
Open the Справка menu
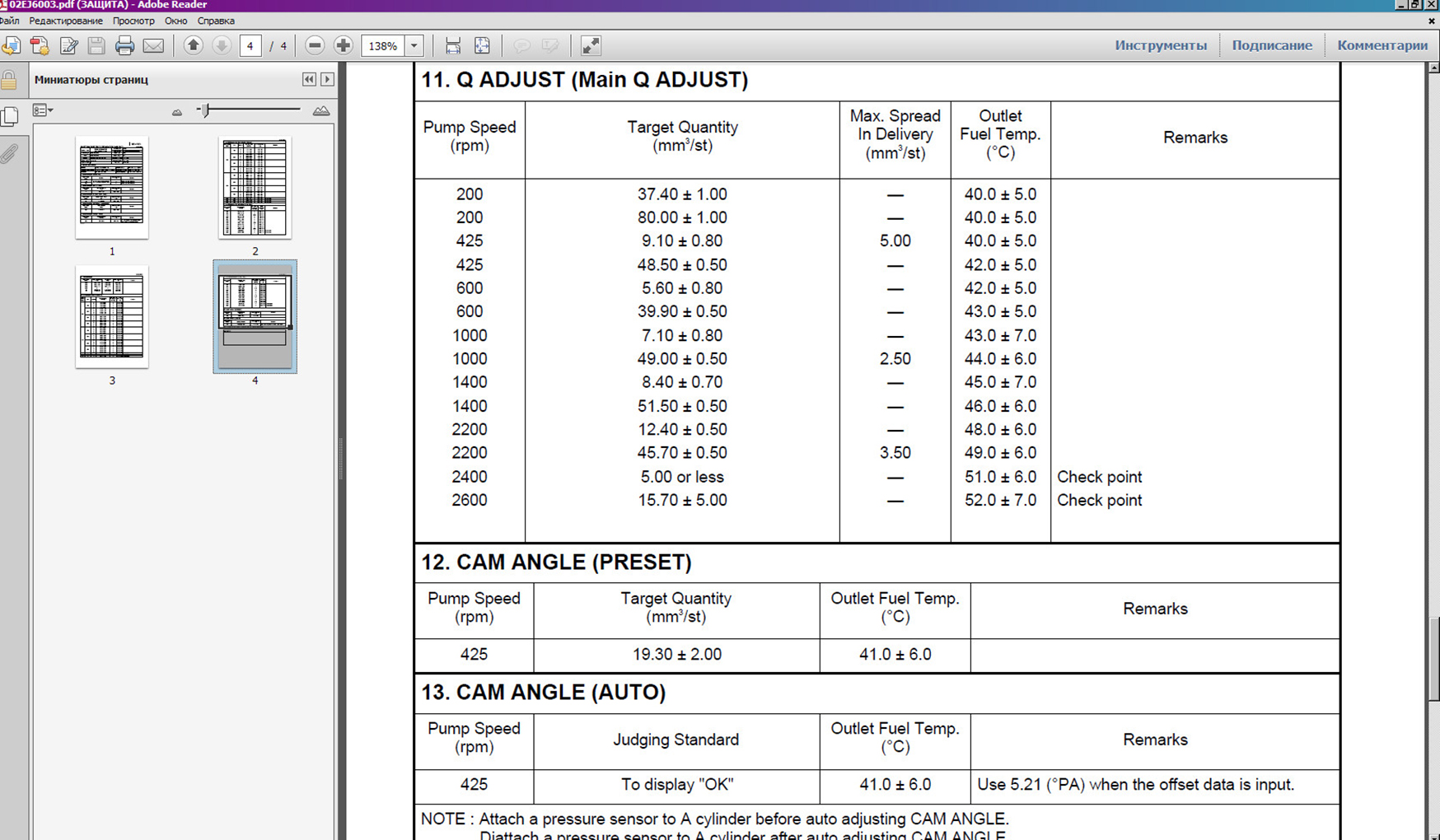pyautogui.click(x=216, y=21)
